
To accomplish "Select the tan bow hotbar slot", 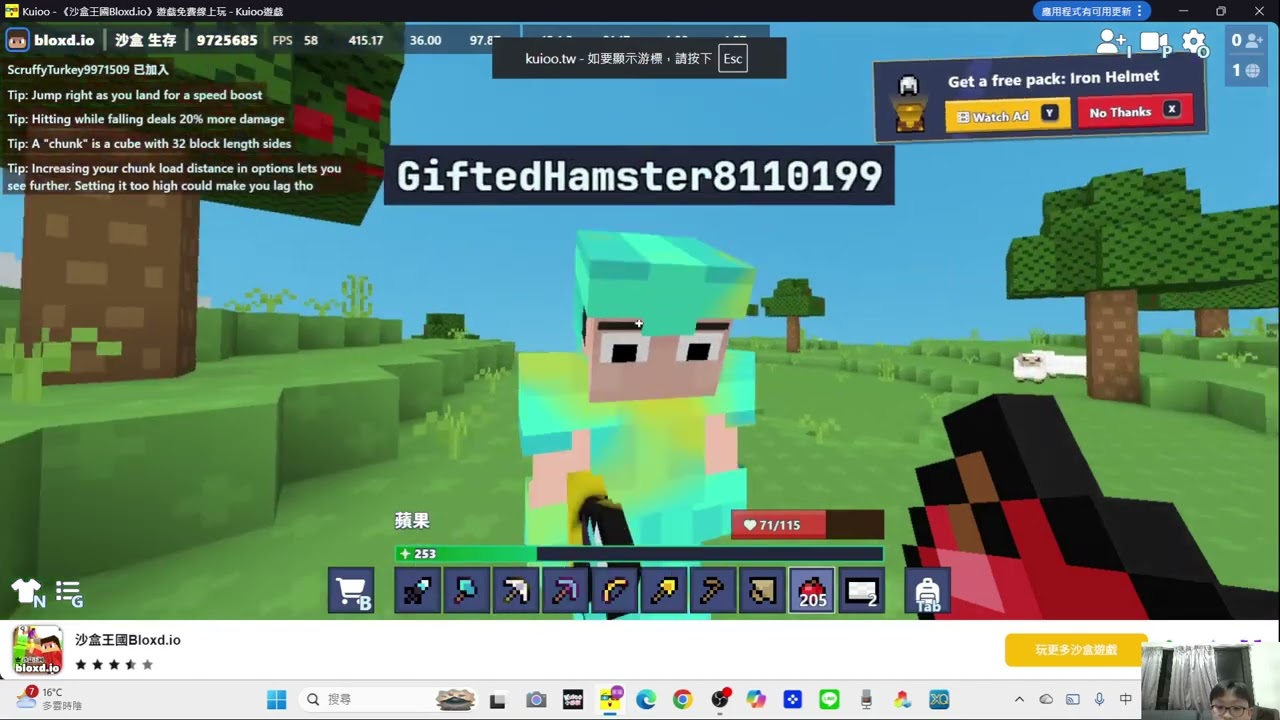I will (x=762, y=591).
